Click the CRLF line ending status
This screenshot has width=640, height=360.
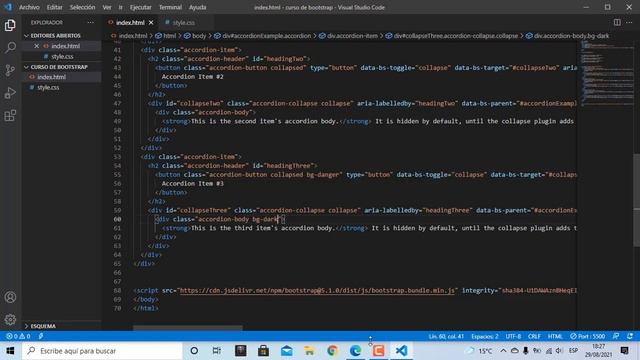pos(534,336)
